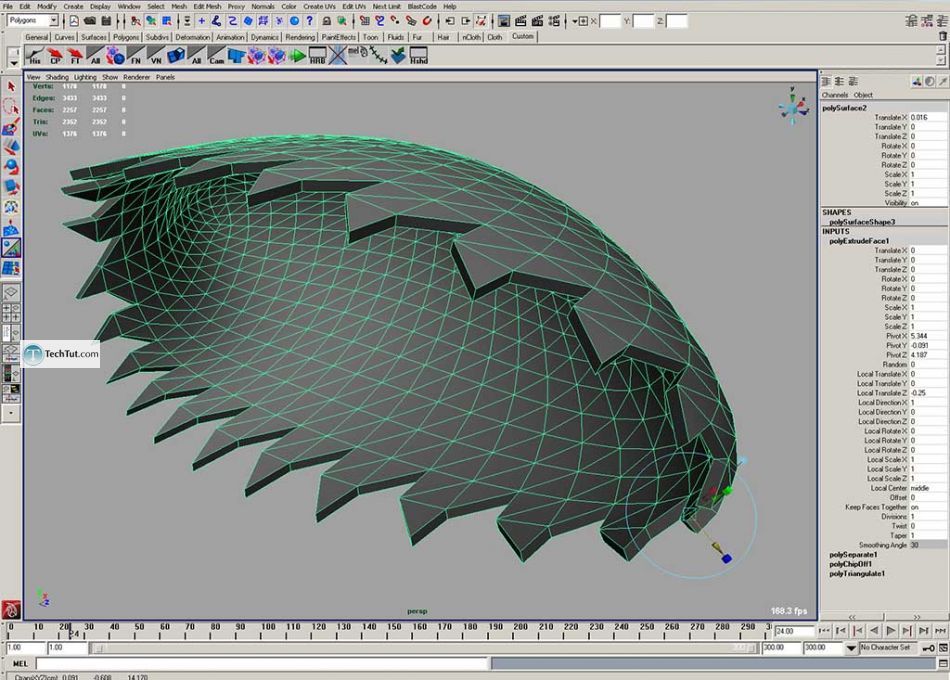Click the Cam shelf button

[216, 56]
